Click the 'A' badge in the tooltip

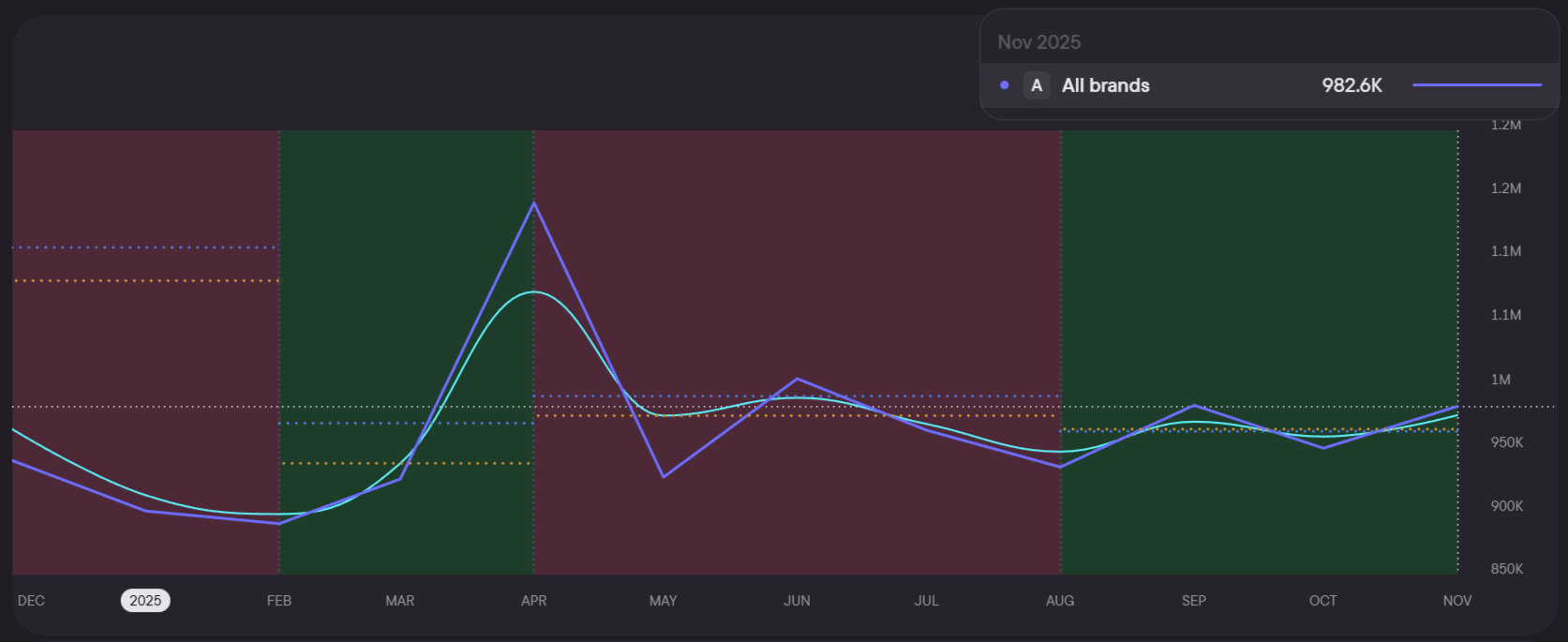(1037, 85)
